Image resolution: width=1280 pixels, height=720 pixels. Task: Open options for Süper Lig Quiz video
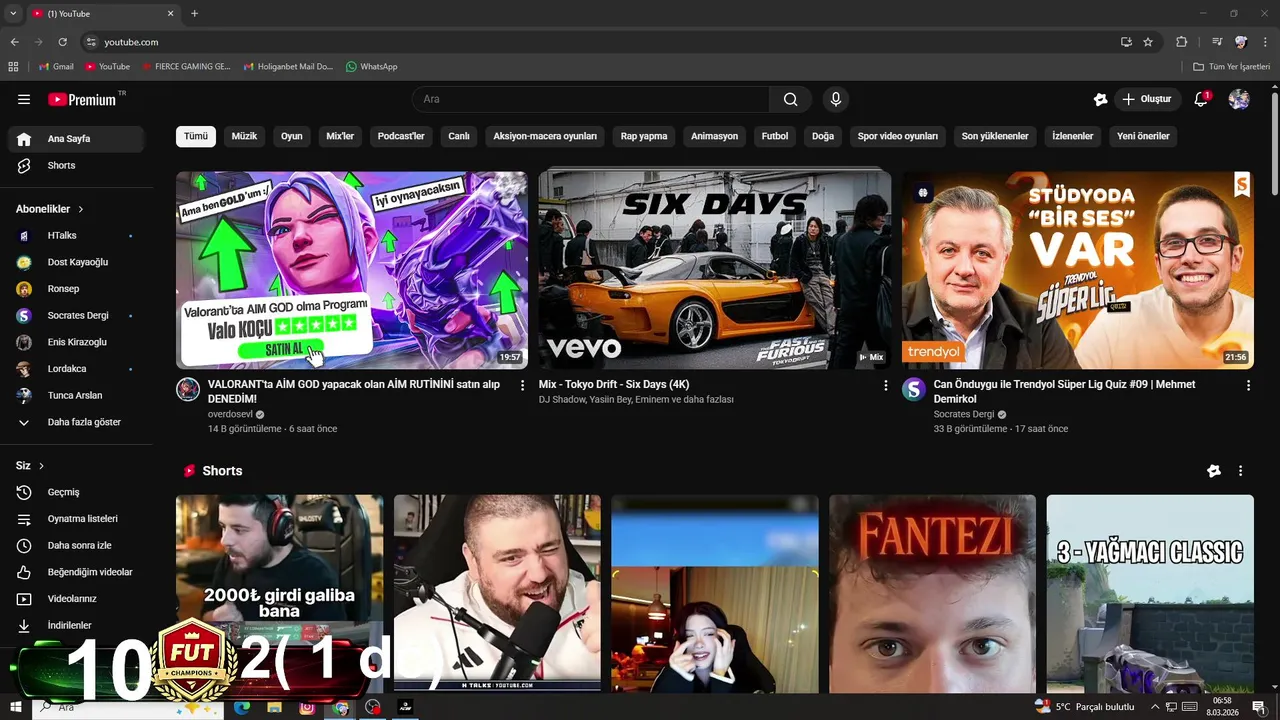coord(1248,385)
